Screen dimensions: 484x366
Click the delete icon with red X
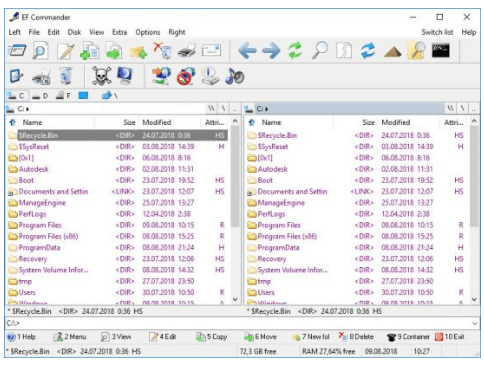click(x=162, y=51)
